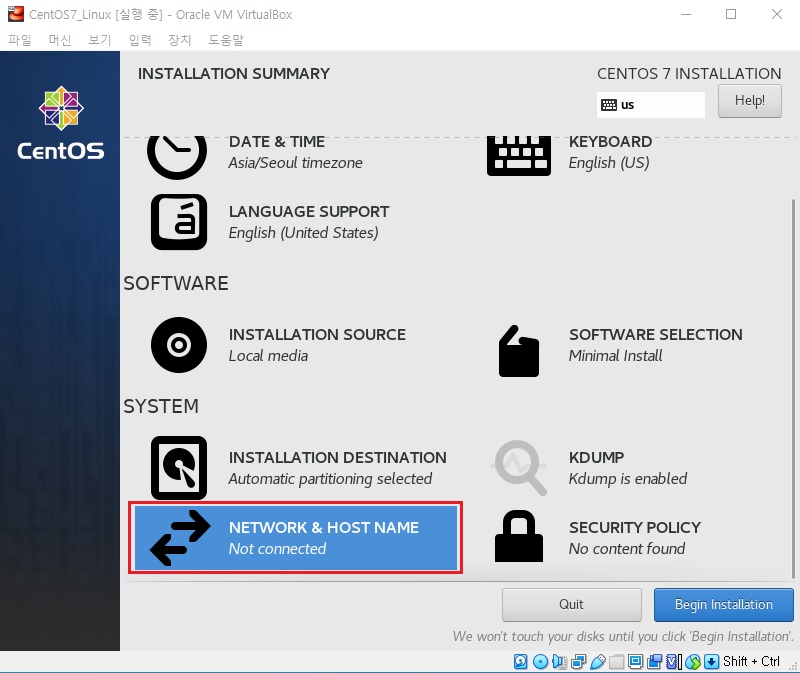Open the 장치 menu
This screenshot has width=800, height=673.
click(x=180, y=40)
